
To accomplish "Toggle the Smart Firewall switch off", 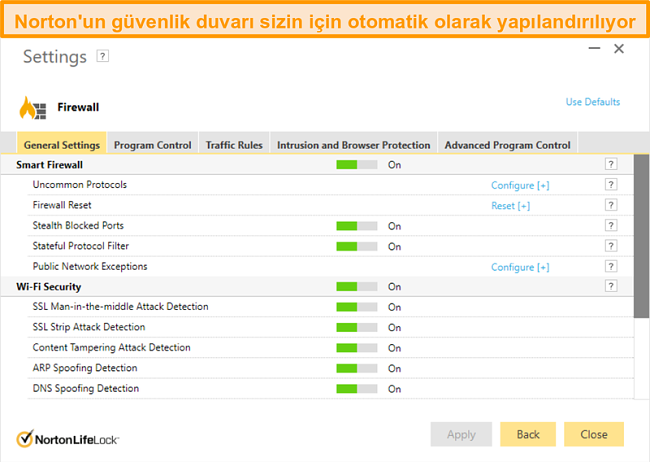I will pos(357,165).
